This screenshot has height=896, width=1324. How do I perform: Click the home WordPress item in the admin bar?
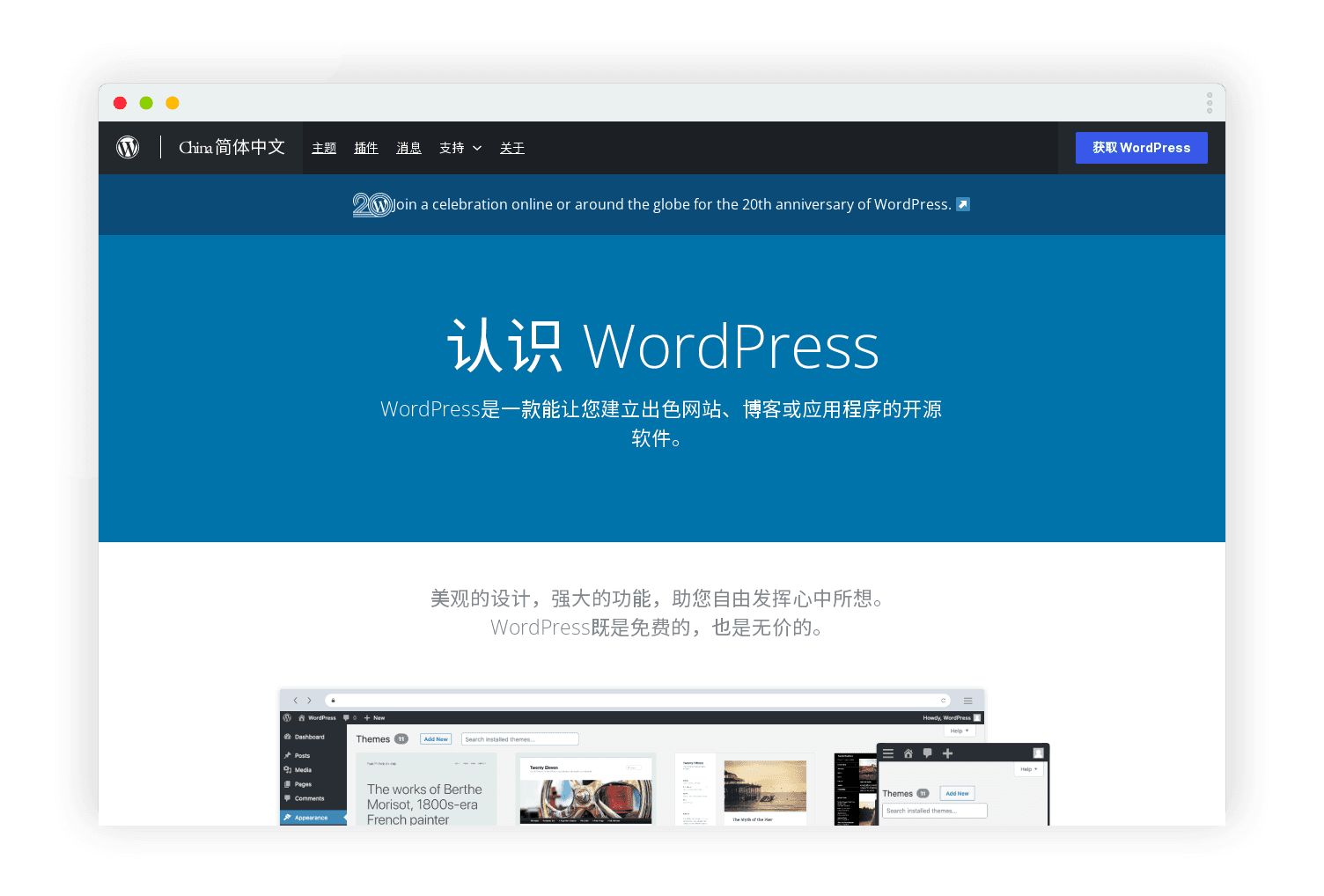click(318, 718)
